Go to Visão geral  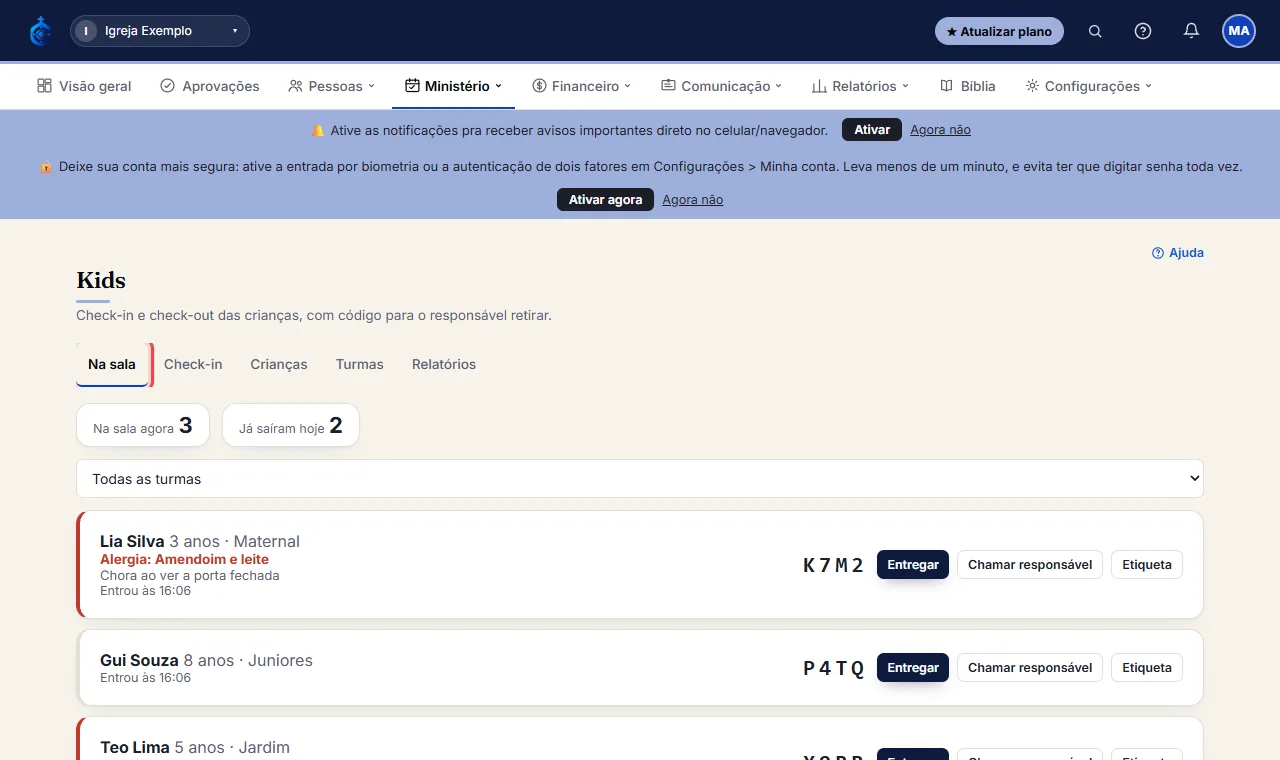[84, 86]
